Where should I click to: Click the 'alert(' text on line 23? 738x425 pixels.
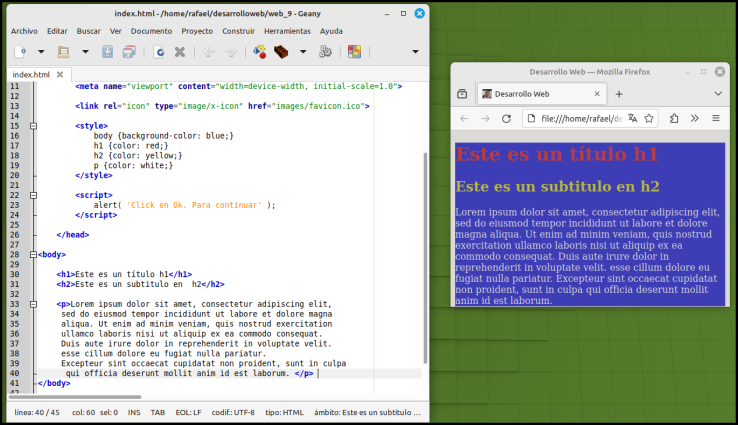107,205
